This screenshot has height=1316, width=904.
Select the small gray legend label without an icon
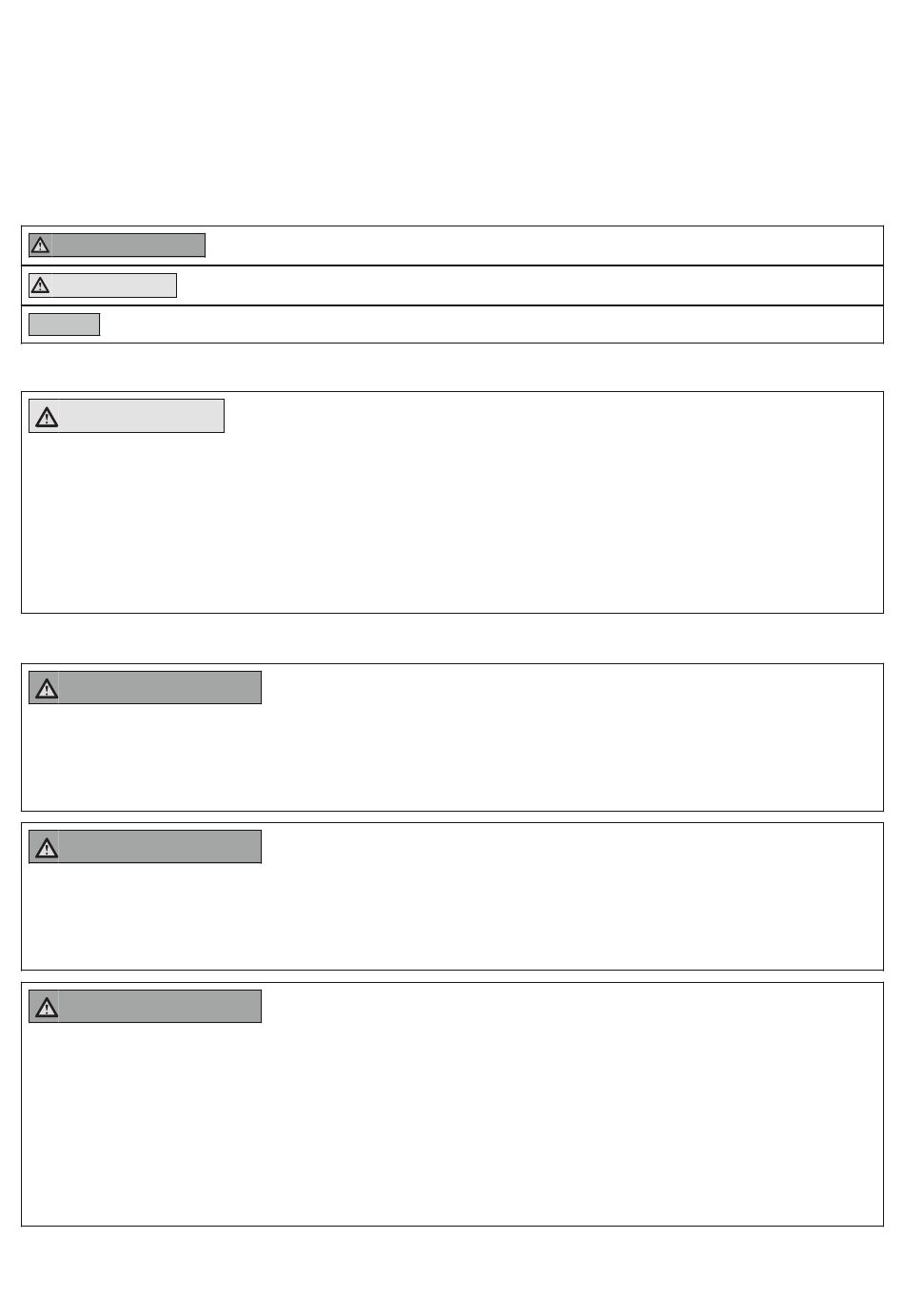coord(64,324)
